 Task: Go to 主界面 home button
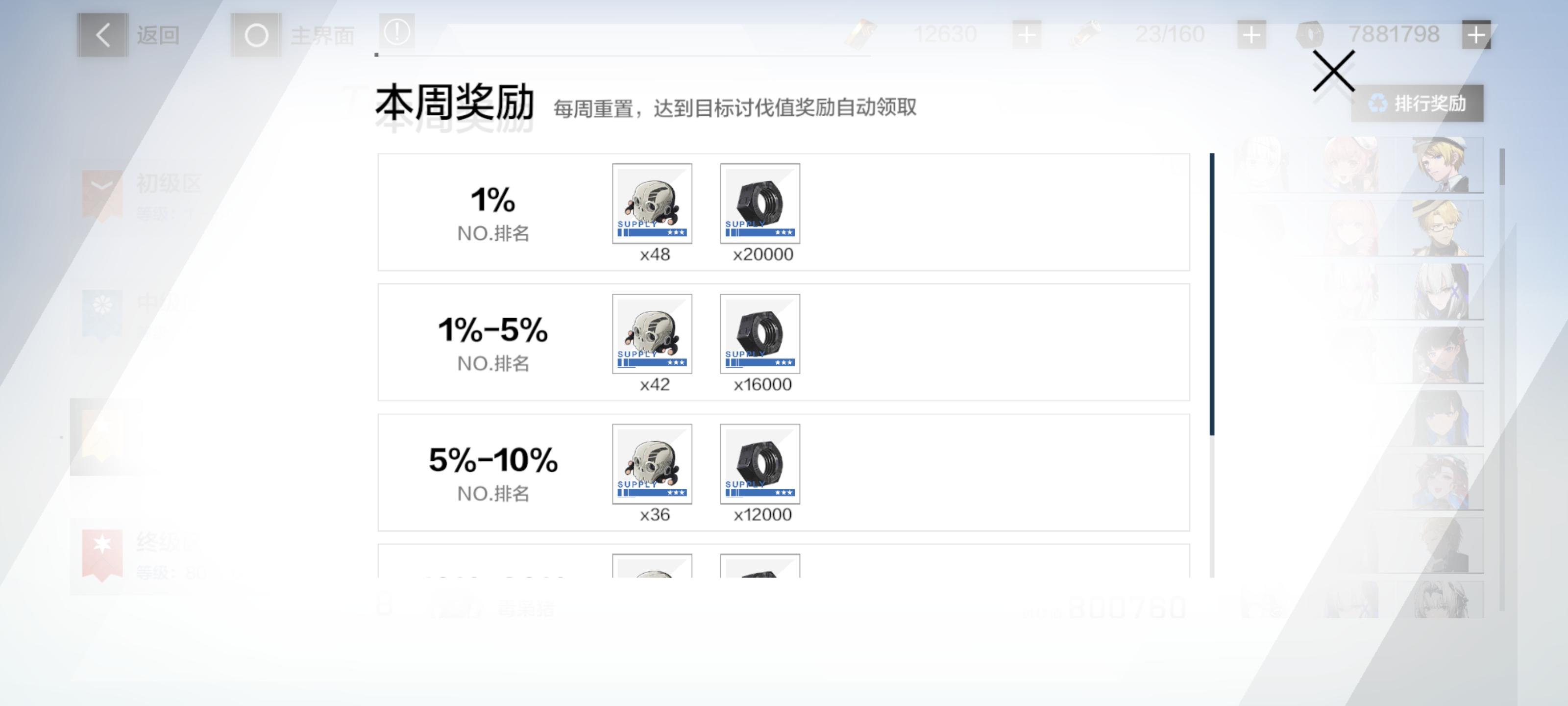pyautogui.click(x=256, y=35)
